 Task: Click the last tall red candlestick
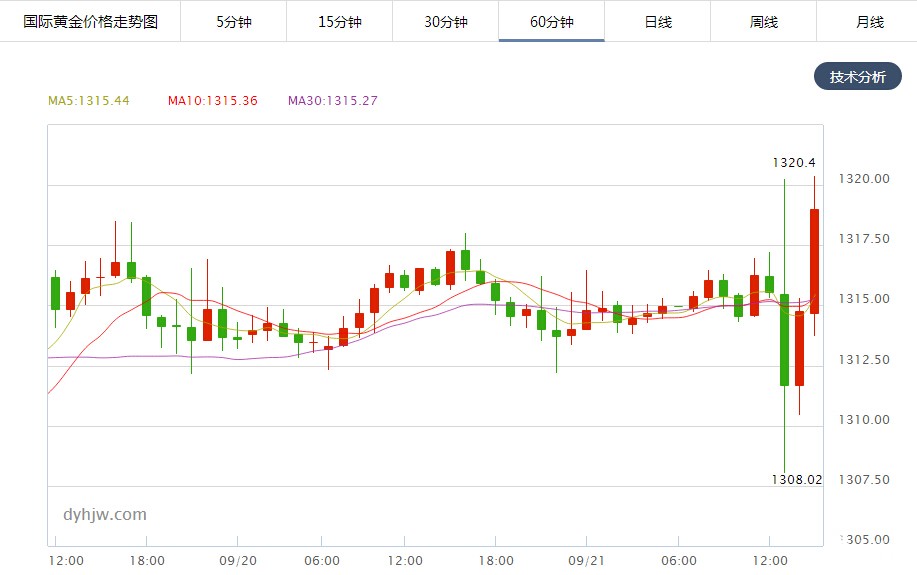click(x=814, y=261)
